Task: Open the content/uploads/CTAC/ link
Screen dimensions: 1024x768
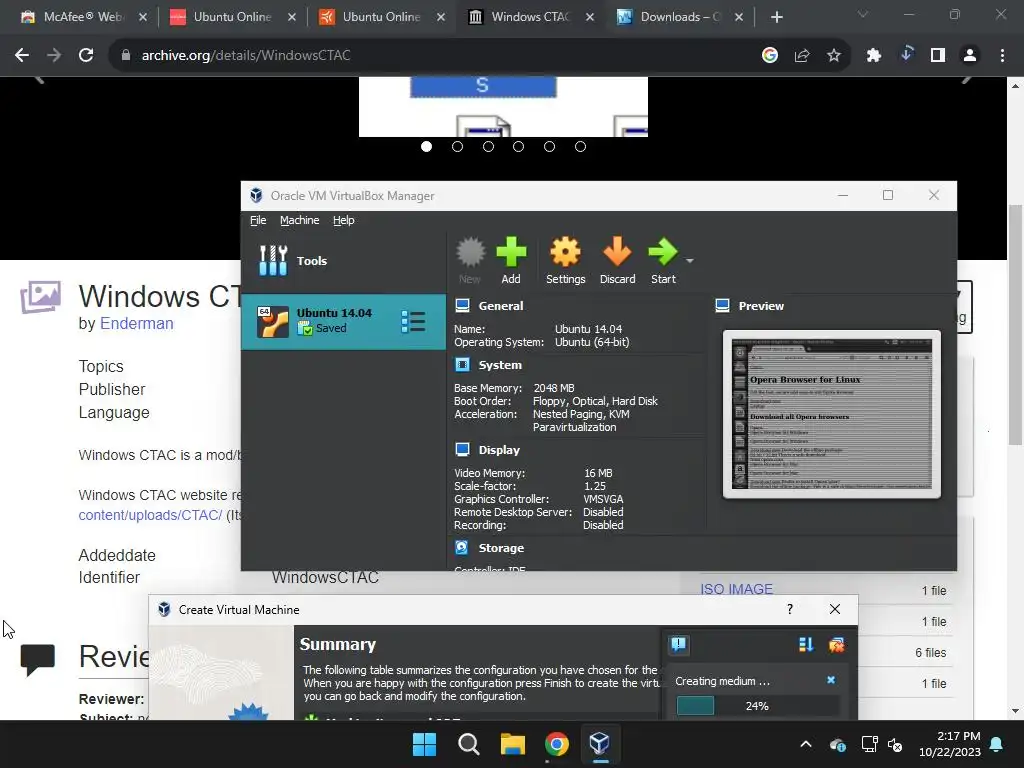Action: [x=150, y=515]
